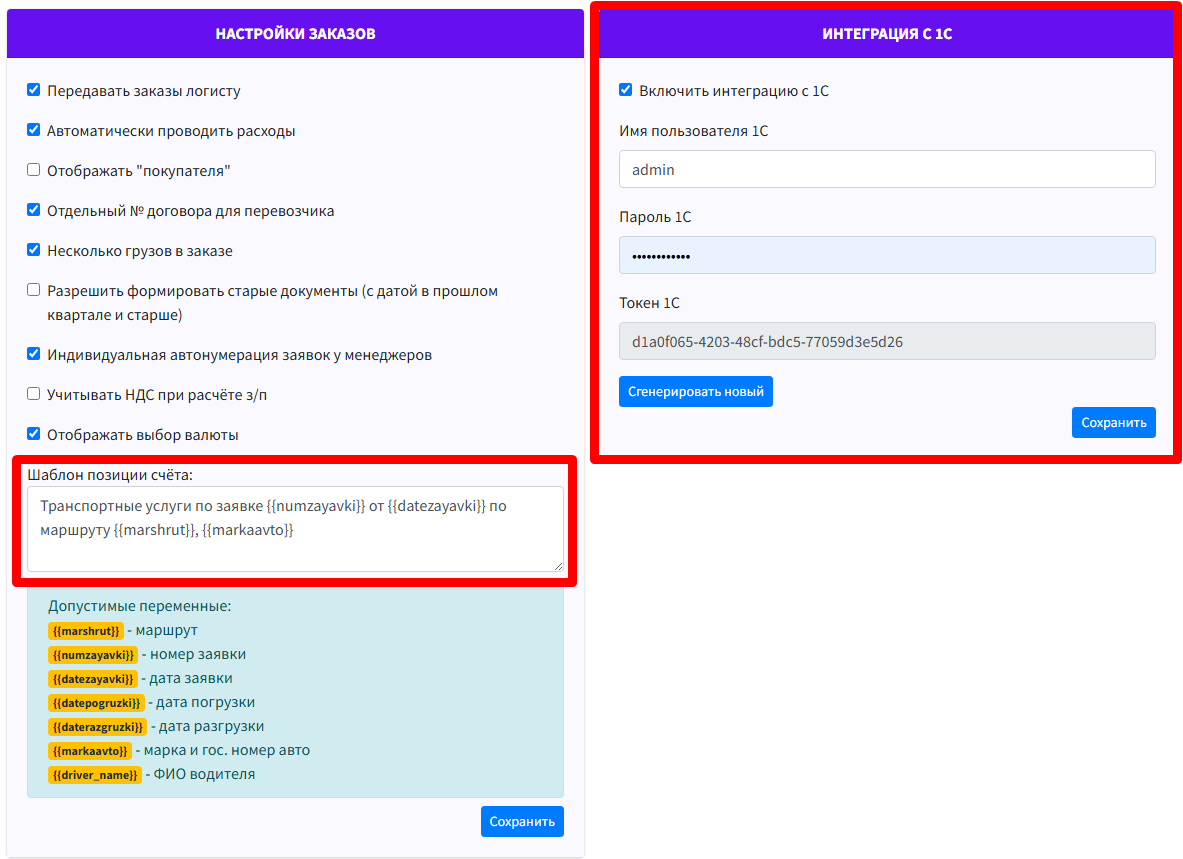Click the {{marshrut}} variable badge
The image size is (1183, 859).
(x=86, y=631)
